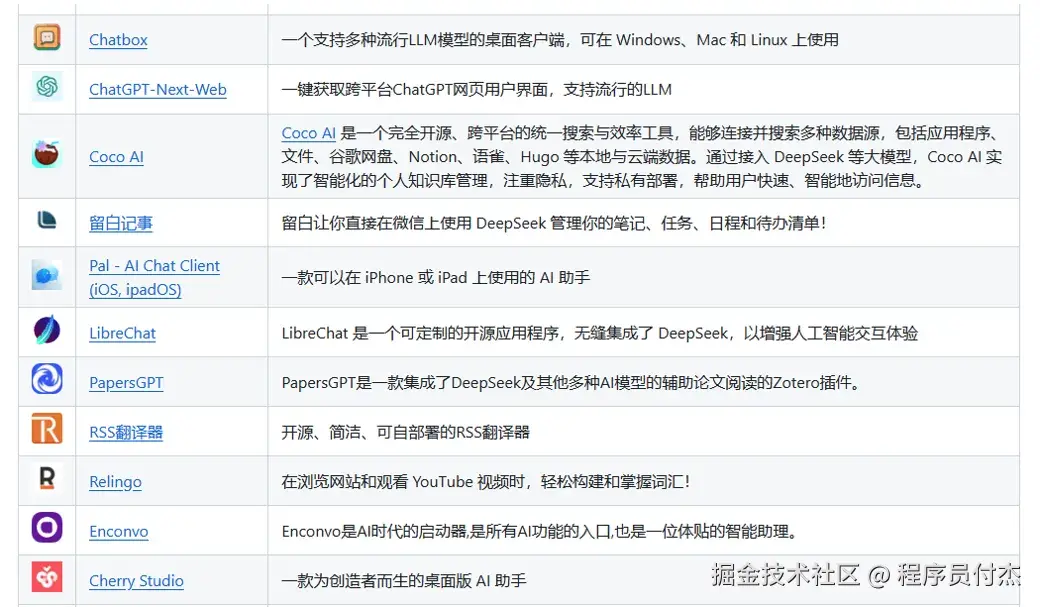The height and width of the screenshot is (607, 1040).
Task: Click the RSS翻译器 orange R icon
Action: click(x=47, y=429)
